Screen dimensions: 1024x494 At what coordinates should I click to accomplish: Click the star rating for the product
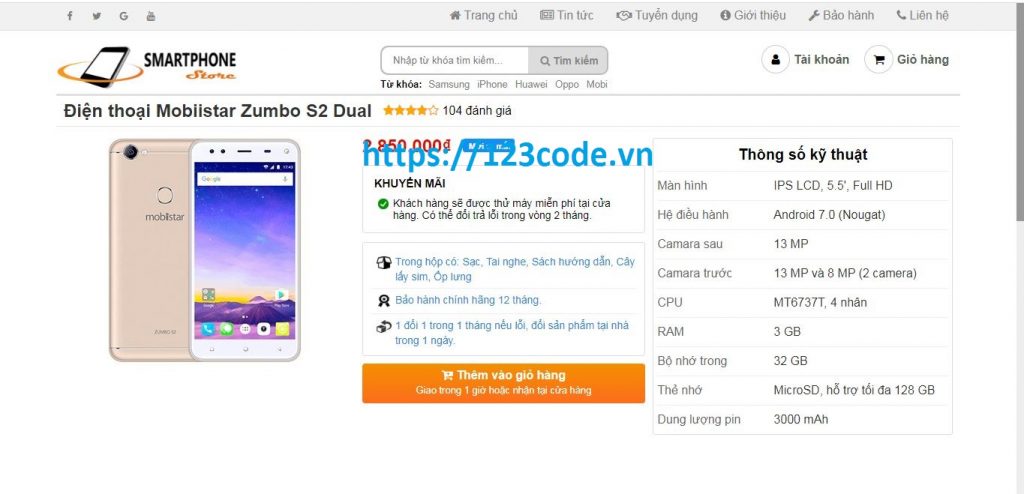[x=410, y=111]
